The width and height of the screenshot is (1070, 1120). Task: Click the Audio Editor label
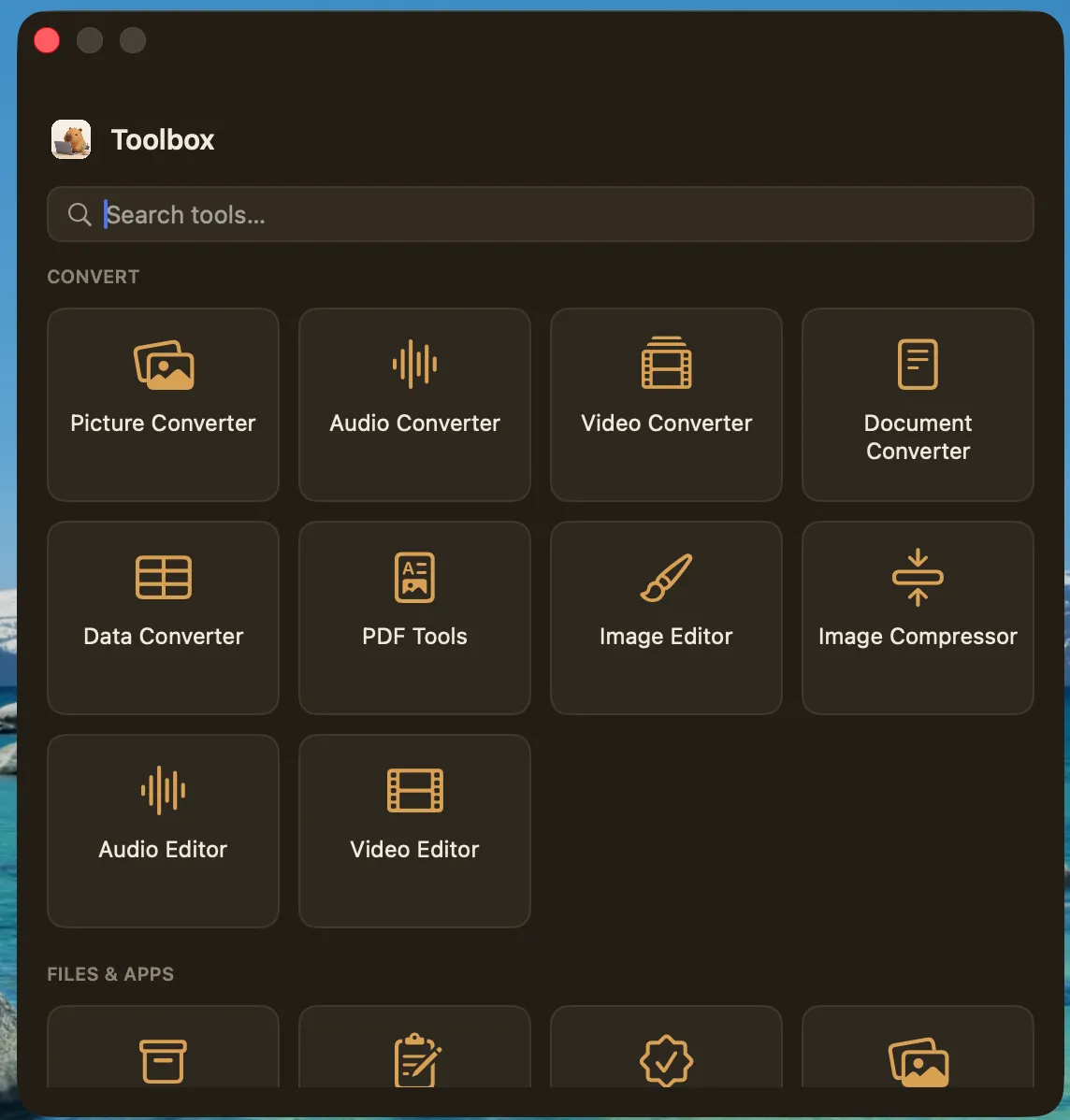coord(163,849)
